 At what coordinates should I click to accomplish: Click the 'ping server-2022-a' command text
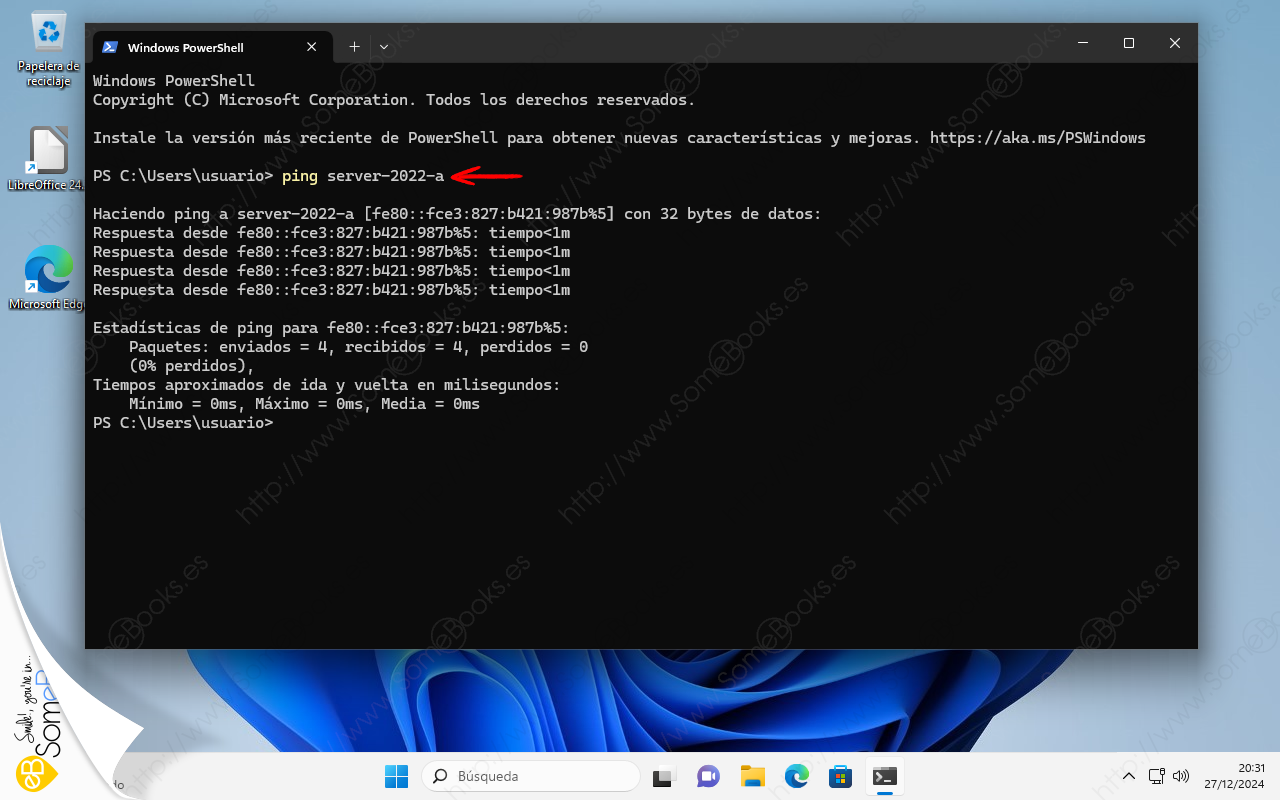[363, 176]
